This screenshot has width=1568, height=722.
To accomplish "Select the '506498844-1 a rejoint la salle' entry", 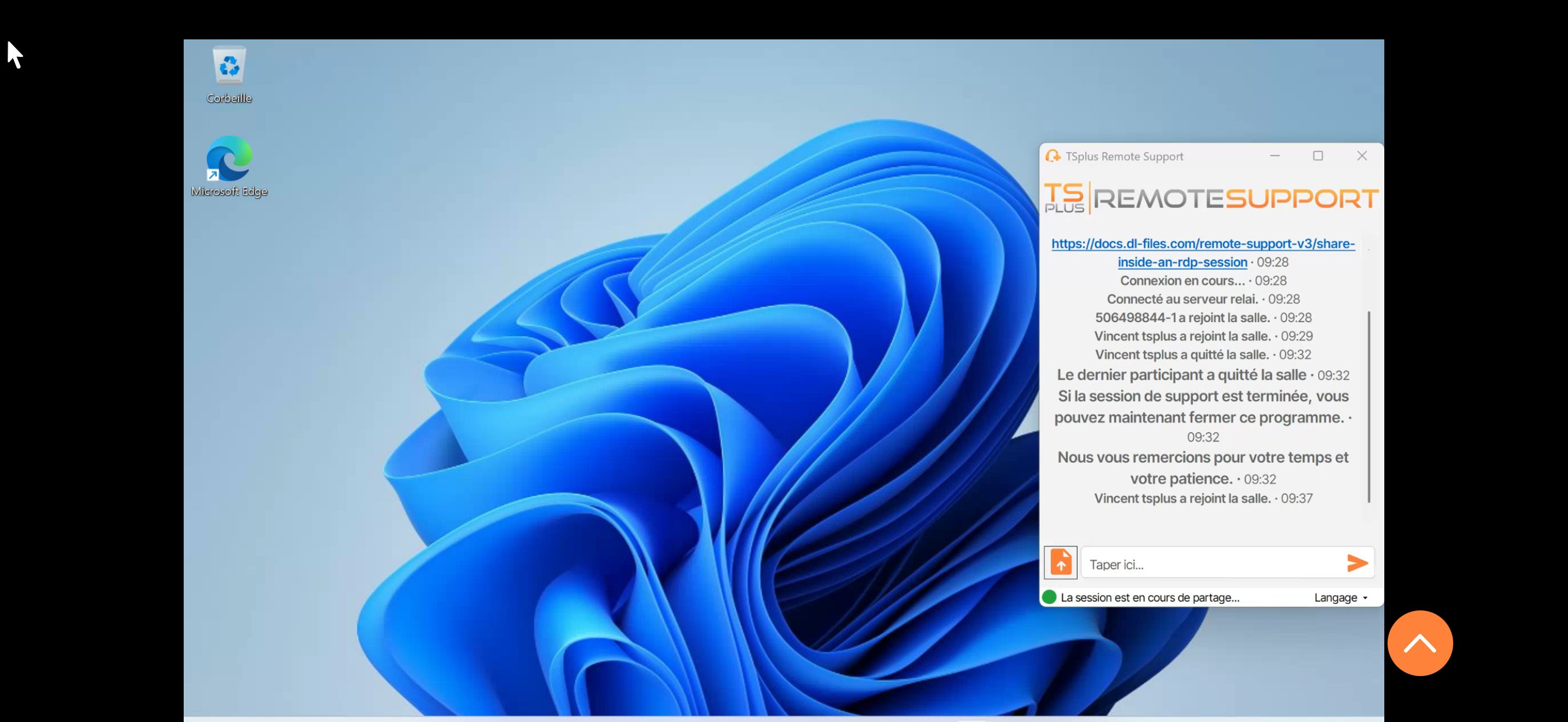I will 1182,318.
